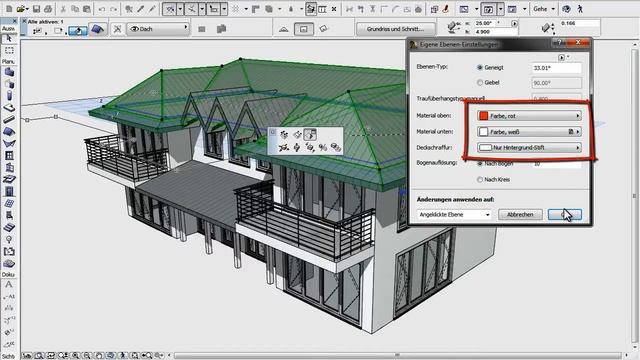This screenshot has width=640, height=360.
Task: Expand the guide lines dropdown arrow
Action: 180,9
